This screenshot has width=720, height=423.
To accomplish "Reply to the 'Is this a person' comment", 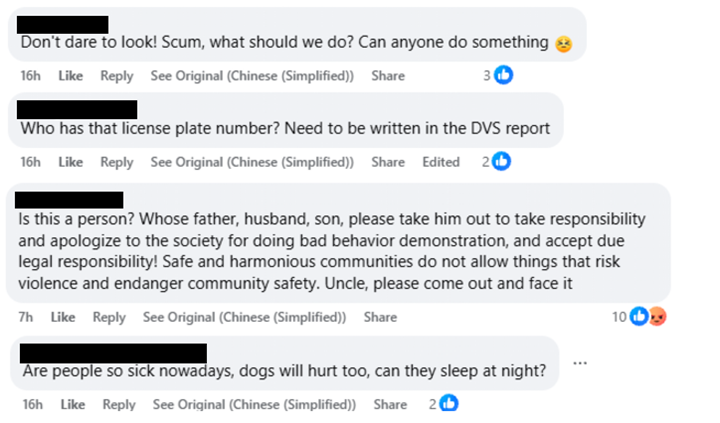I will (x=109, y=317).
